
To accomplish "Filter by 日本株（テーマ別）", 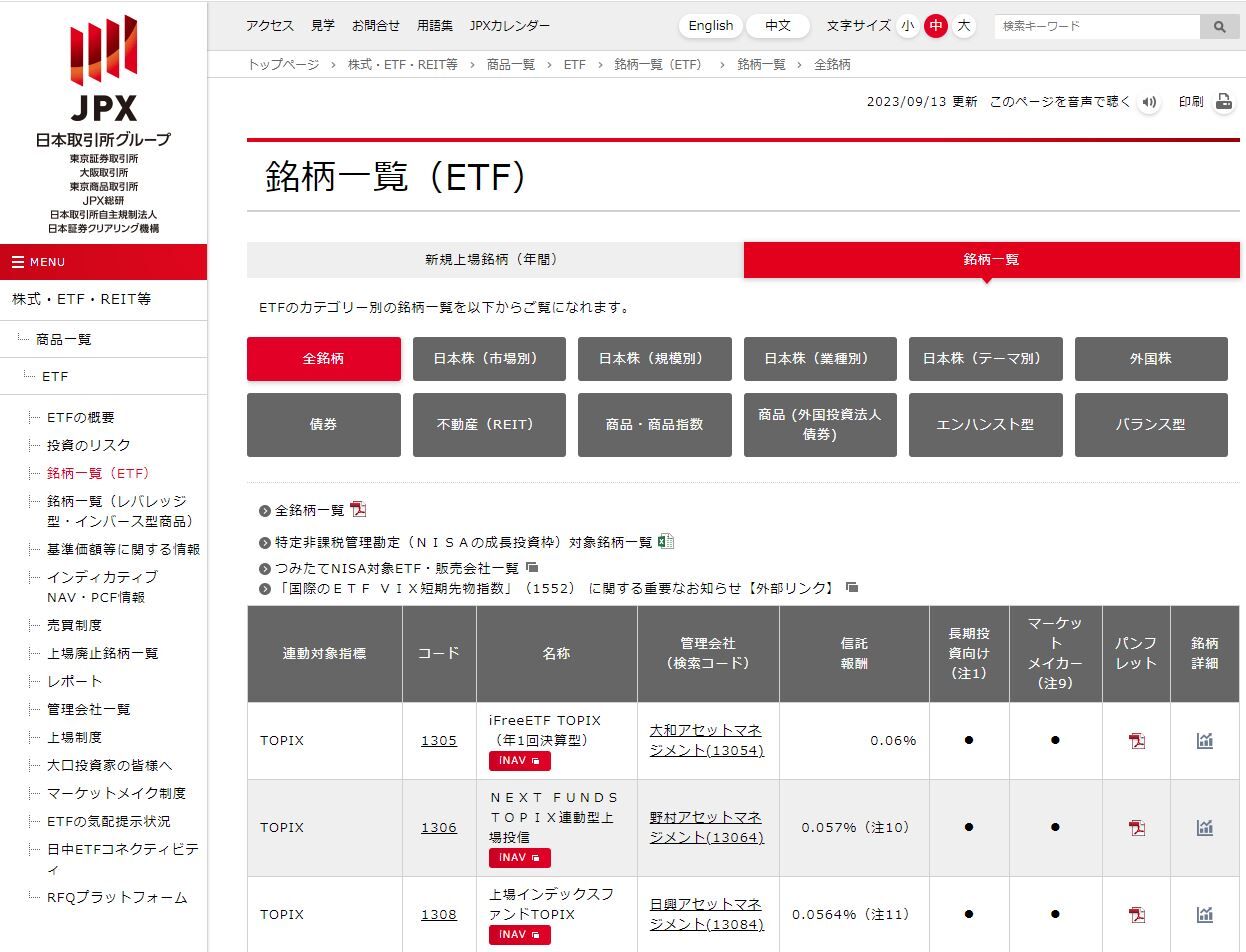I will click(x=986, y=359).
